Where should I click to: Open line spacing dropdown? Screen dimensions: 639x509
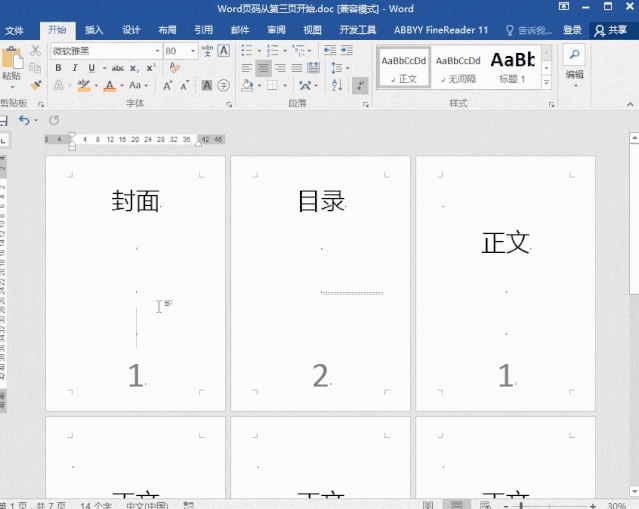tap(340, 68)
